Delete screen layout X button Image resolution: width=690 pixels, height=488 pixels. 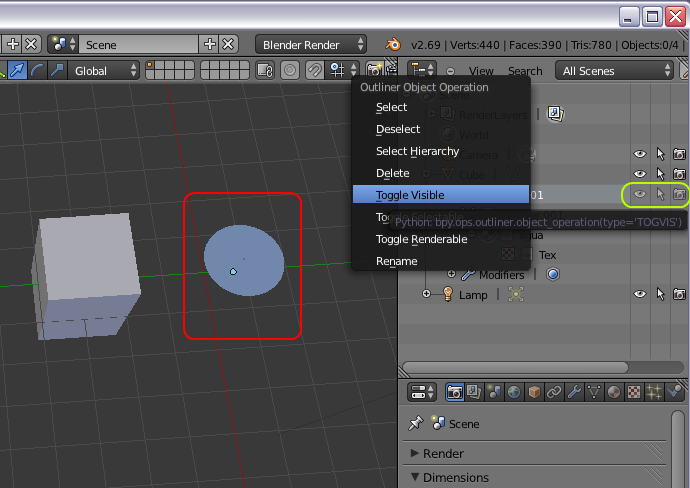[31, 44]
